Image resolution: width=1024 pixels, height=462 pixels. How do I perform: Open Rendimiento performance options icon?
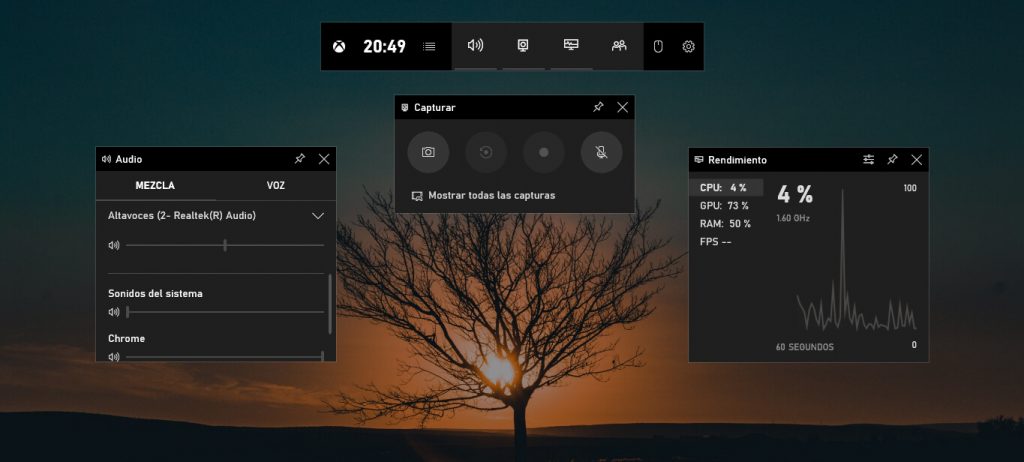point(868,159)
